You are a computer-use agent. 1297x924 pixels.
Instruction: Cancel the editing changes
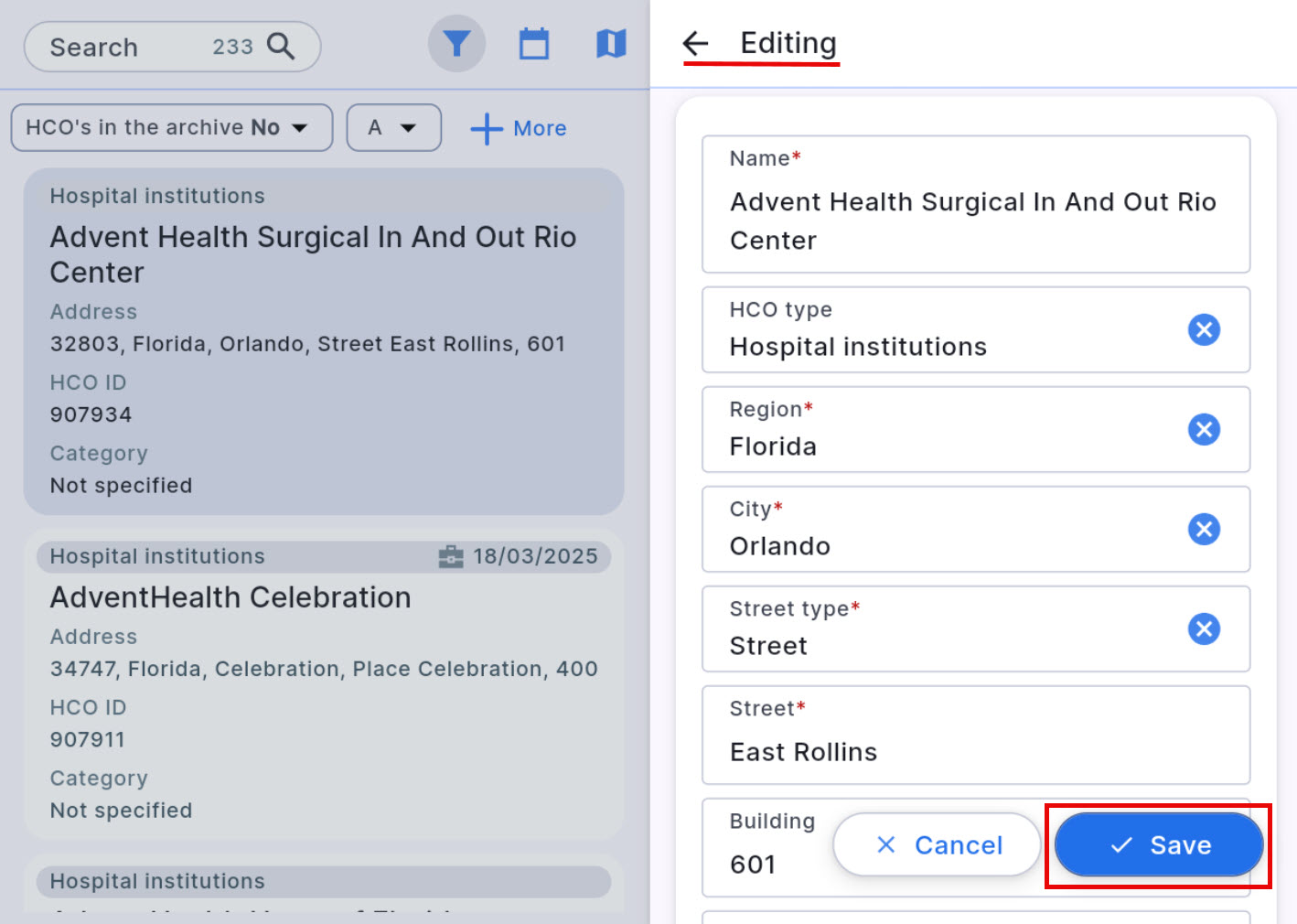tap(937, 844)
